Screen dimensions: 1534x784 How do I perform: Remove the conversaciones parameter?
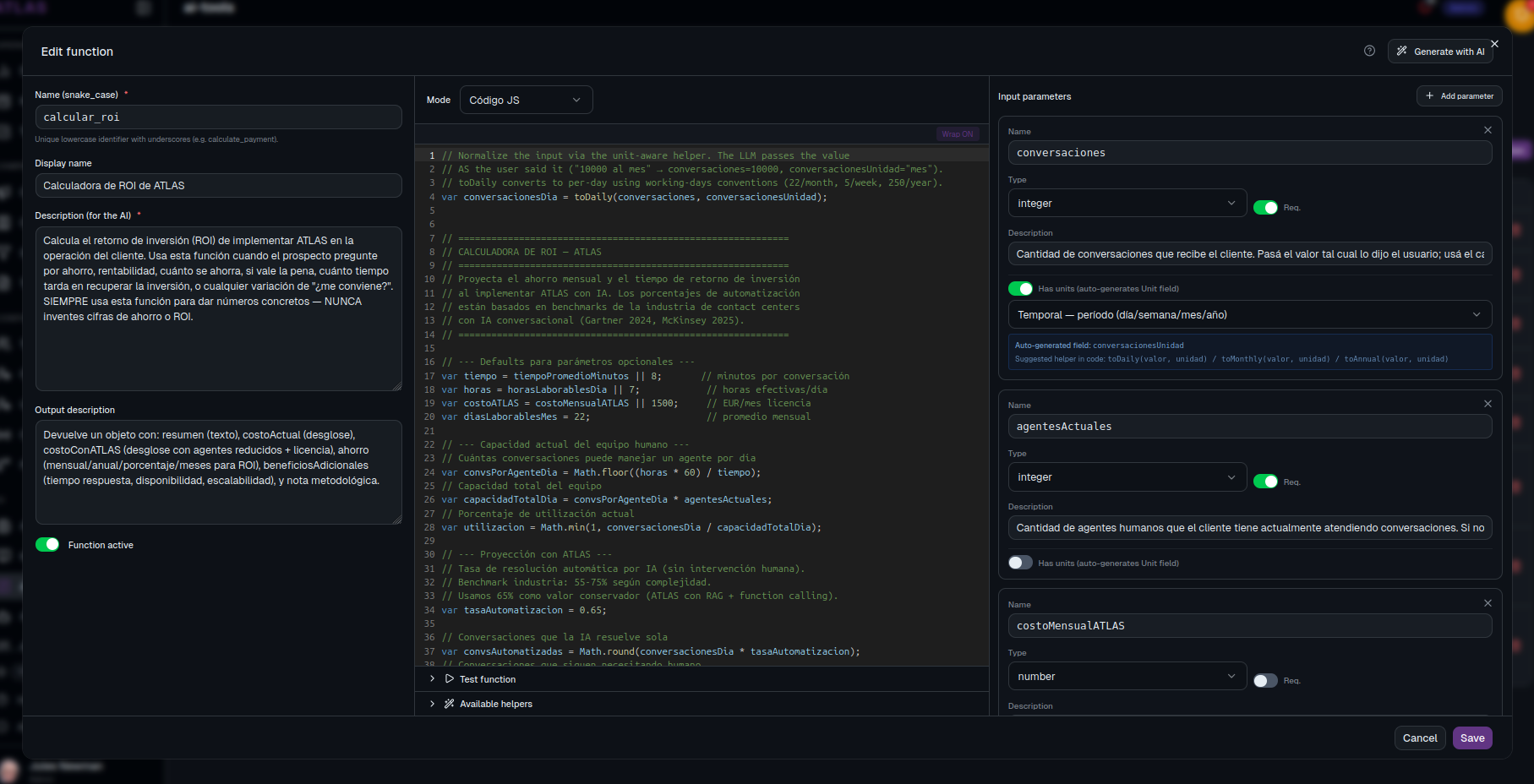tap(1488, 130)
